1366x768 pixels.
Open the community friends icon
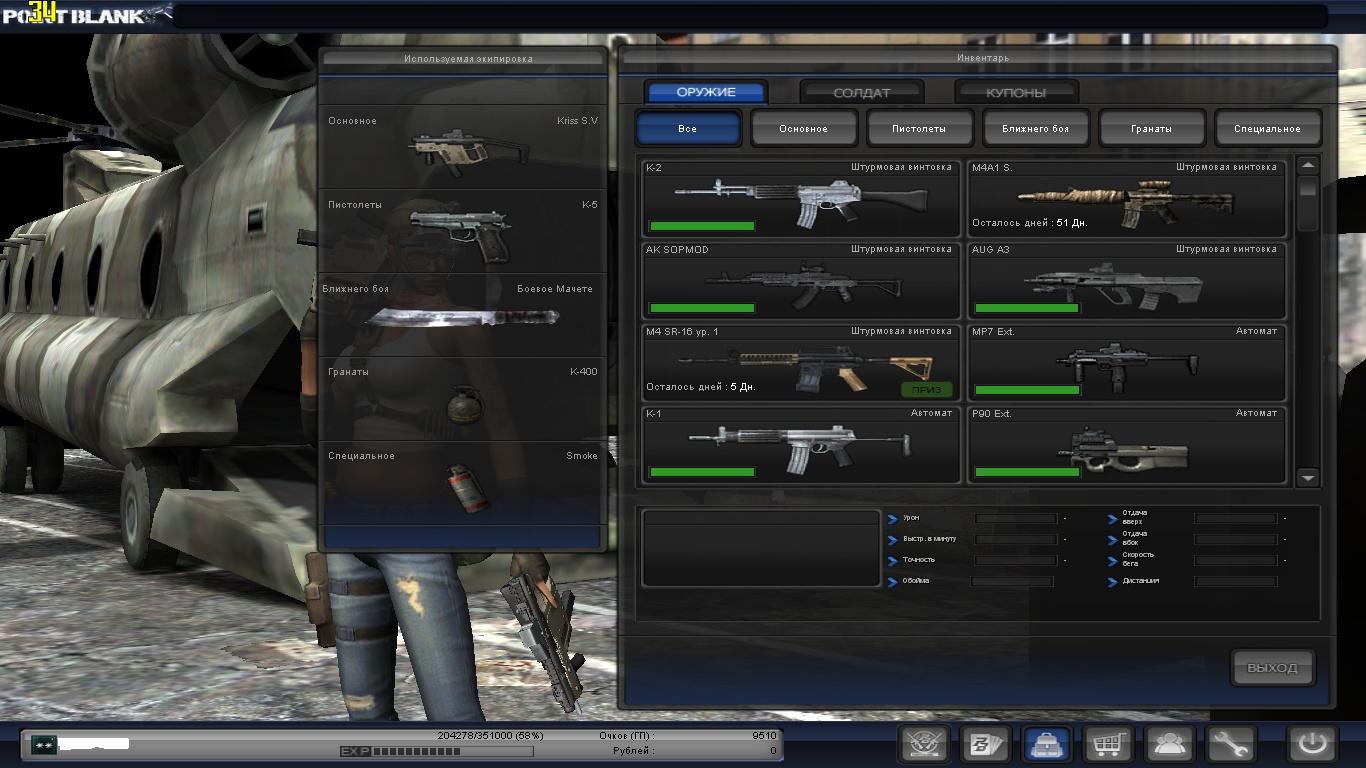click(1169, 744)
